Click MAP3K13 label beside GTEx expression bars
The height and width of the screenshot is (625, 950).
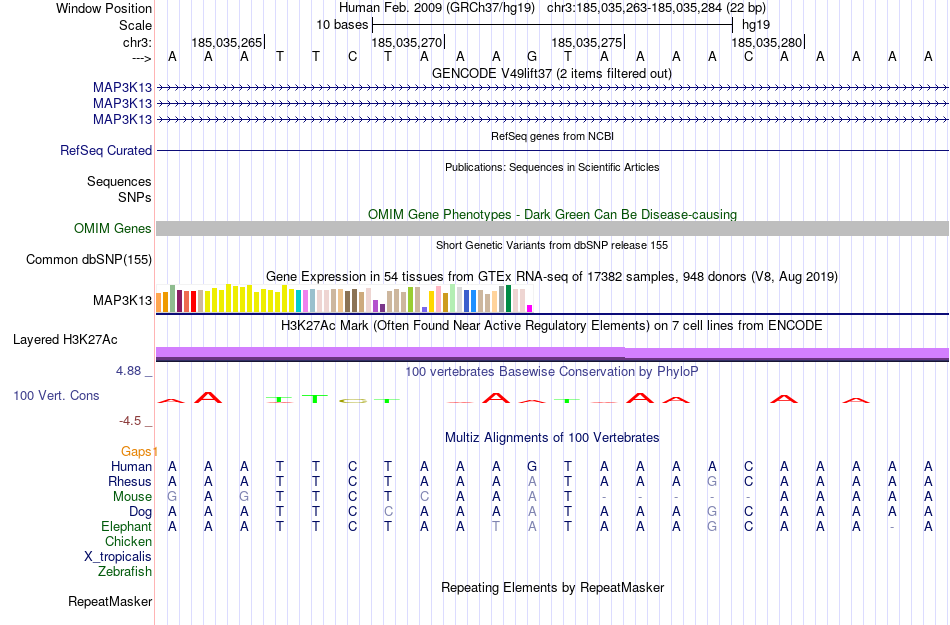coord(122,300)
